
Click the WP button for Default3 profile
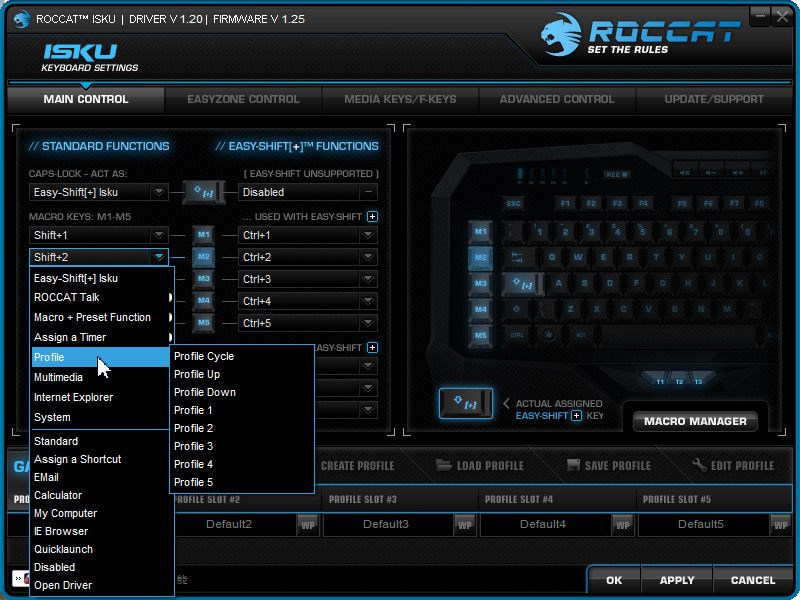click(x=464, y=524)
